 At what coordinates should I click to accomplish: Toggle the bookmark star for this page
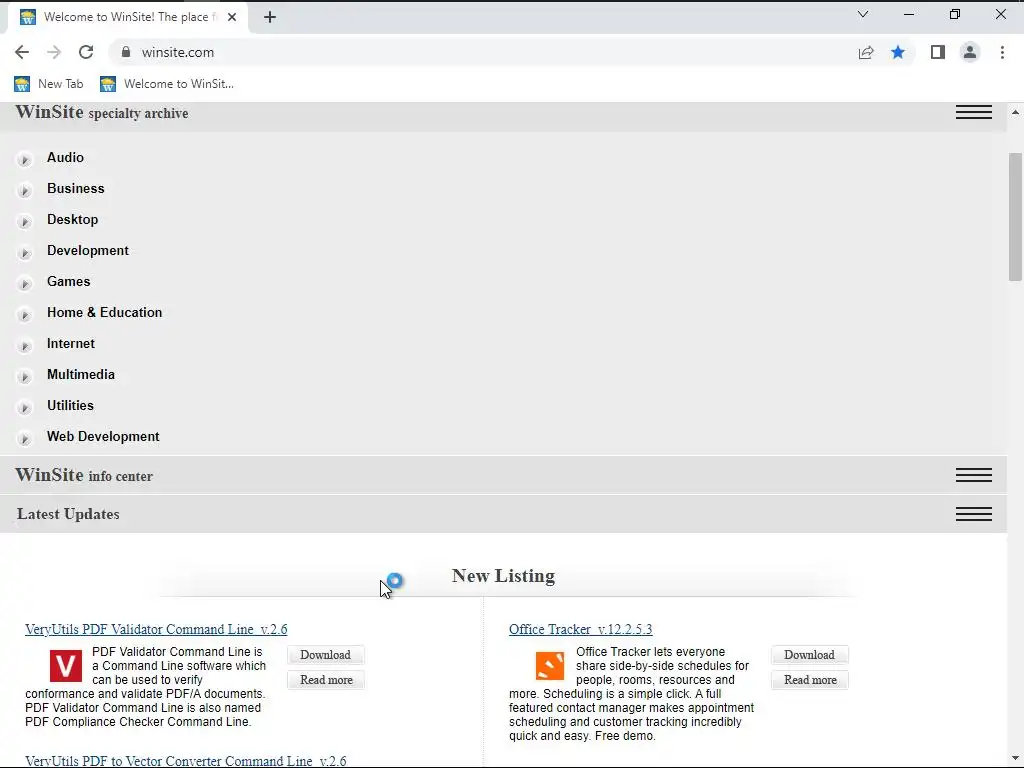[898, 52]
